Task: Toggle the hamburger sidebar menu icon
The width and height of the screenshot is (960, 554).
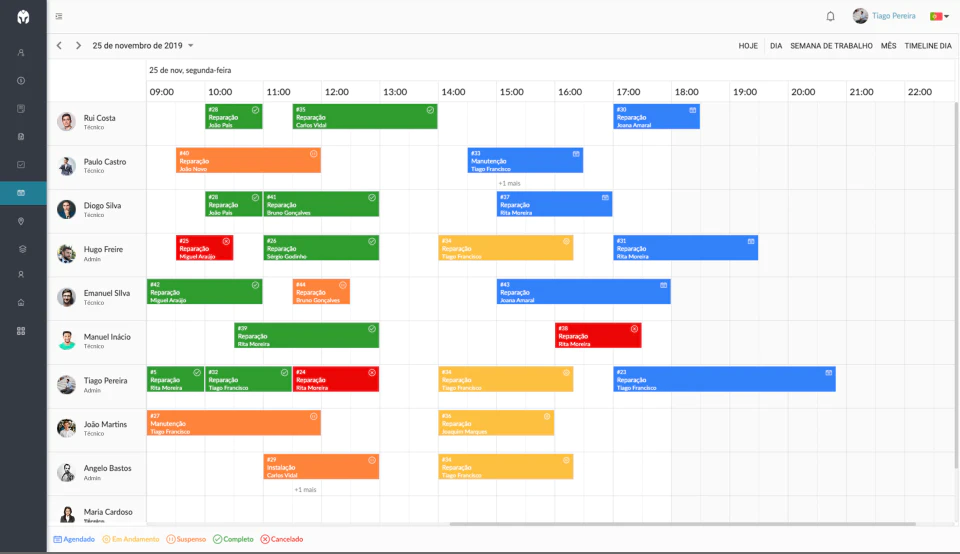Action: 59,17
